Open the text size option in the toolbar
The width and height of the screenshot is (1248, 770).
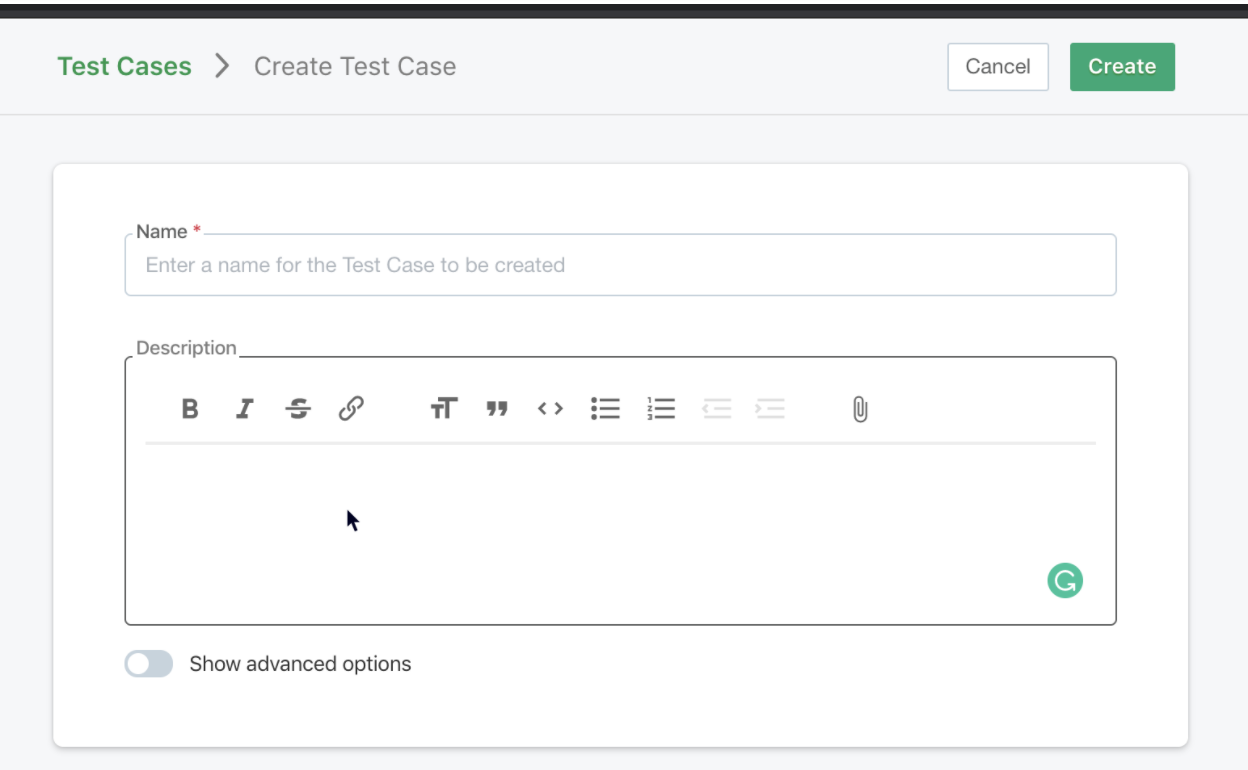click(x=444, y=408)
